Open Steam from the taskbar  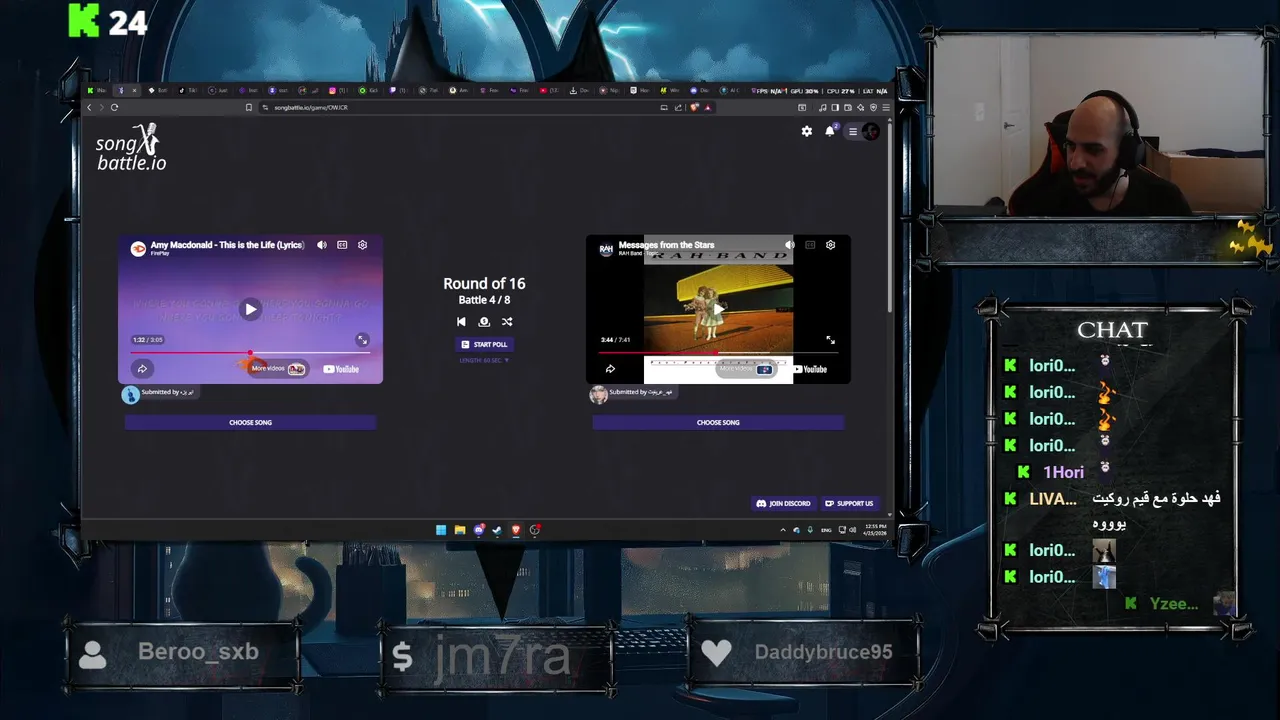pos(497,530)
